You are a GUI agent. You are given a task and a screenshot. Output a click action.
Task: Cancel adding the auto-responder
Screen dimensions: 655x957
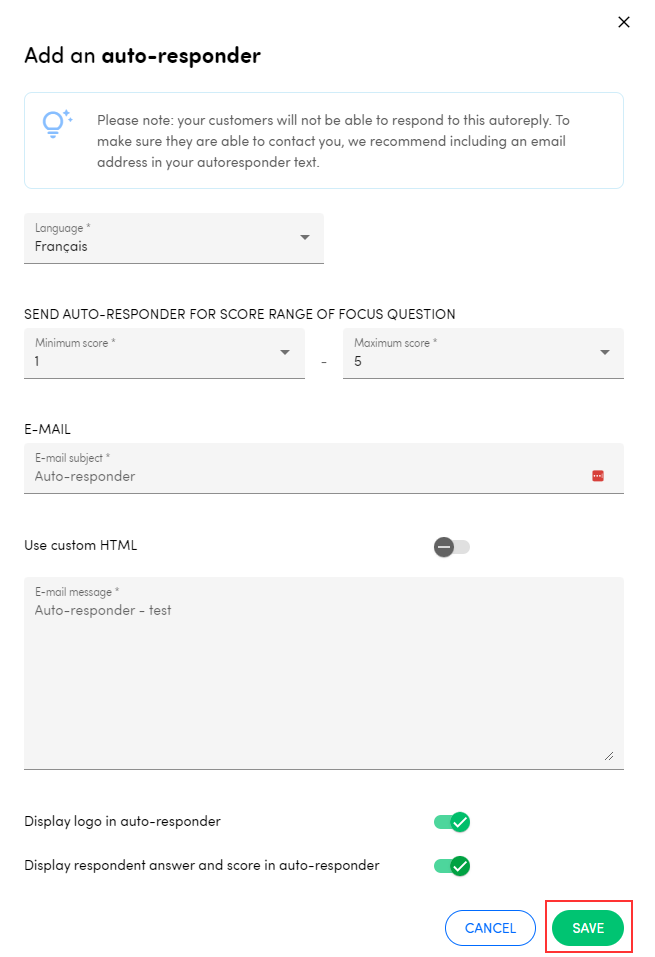491,928
